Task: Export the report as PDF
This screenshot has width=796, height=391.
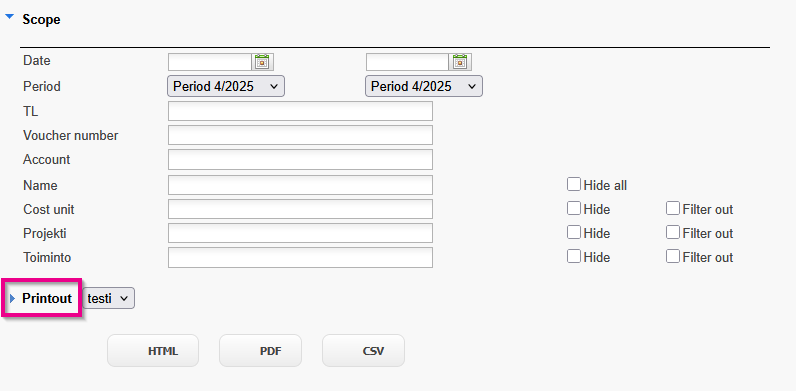Action: [260, 351]
